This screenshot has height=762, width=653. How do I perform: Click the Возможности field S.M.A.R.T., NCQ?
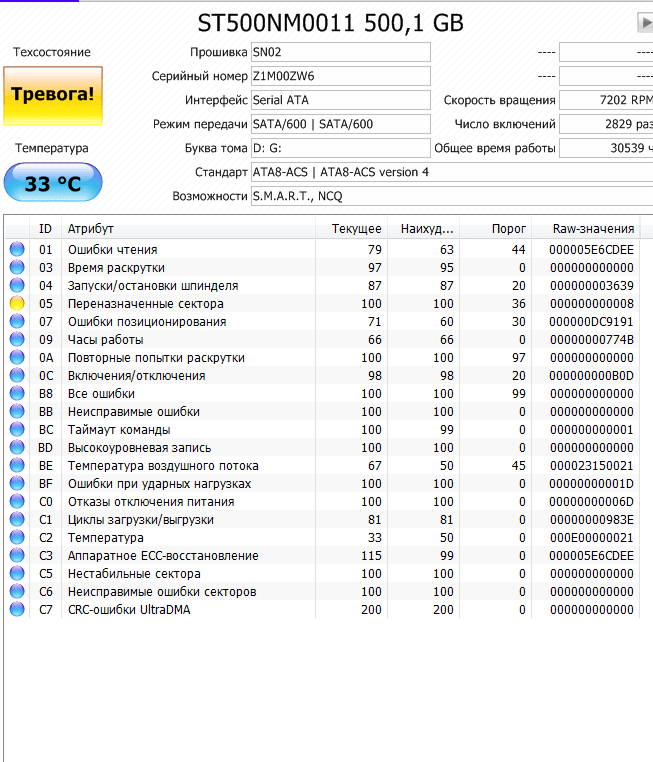tap(452, 196)
